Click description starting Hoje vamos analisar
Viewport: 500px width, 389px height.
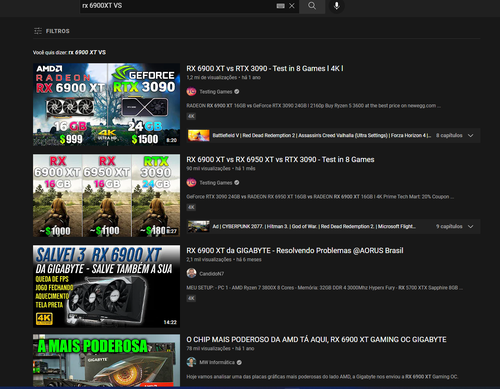322,377
